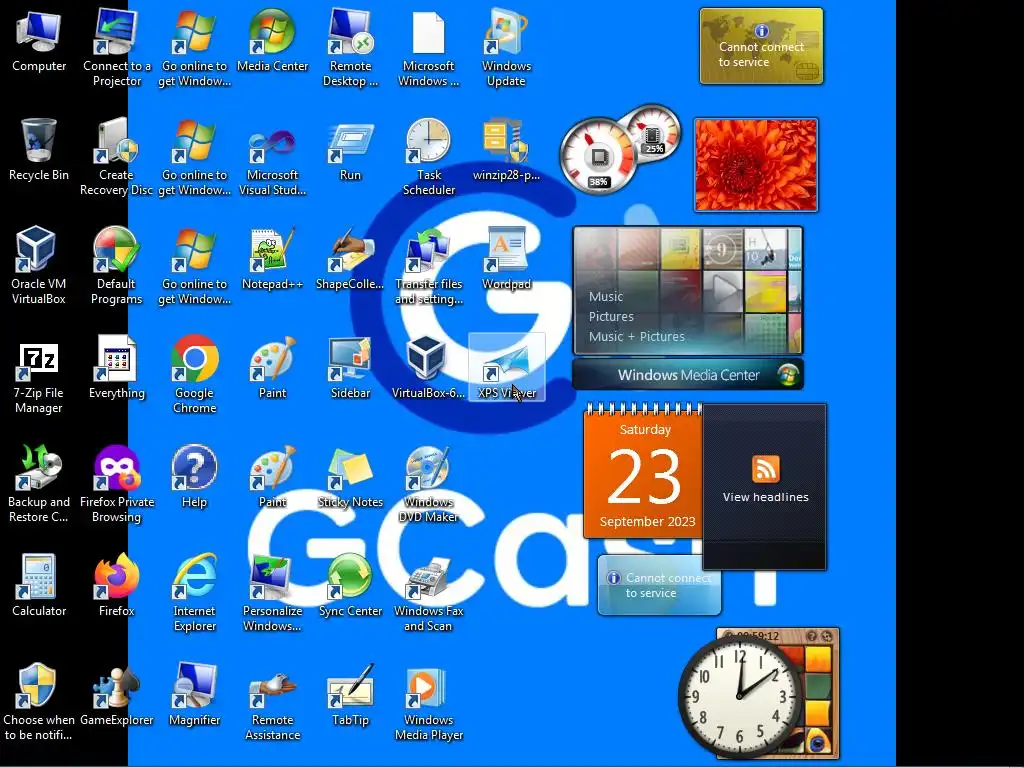Open Remote Desktop Connection shortcut
Screen dimensions: 1024x768
pos(350,48)
